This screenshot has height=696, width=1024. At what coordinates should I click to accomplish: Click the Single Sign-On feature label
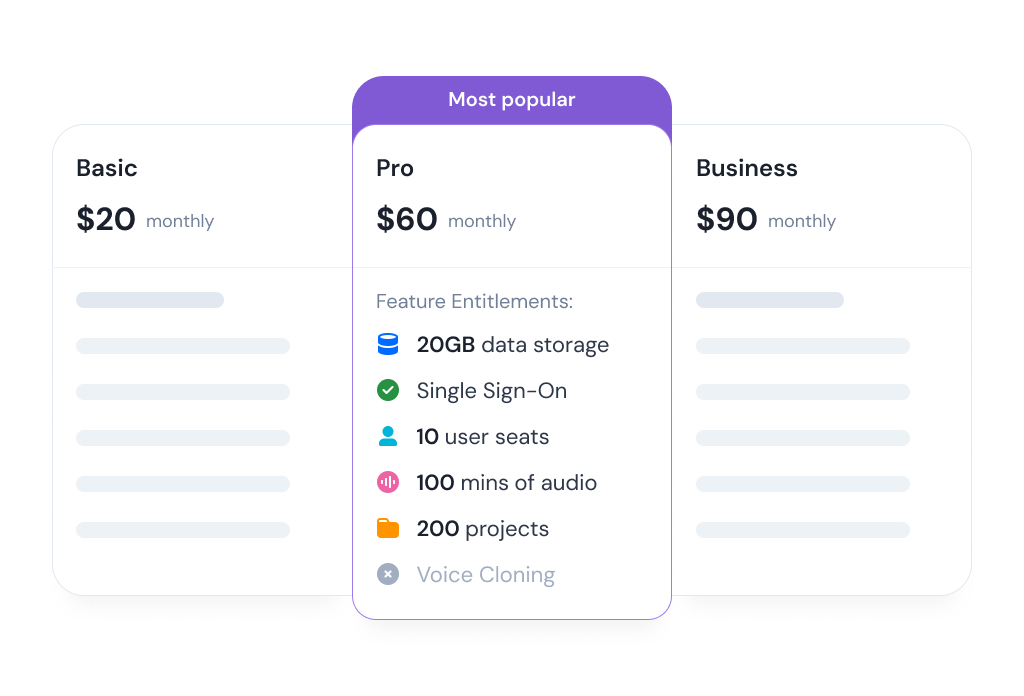coord(492,391)
